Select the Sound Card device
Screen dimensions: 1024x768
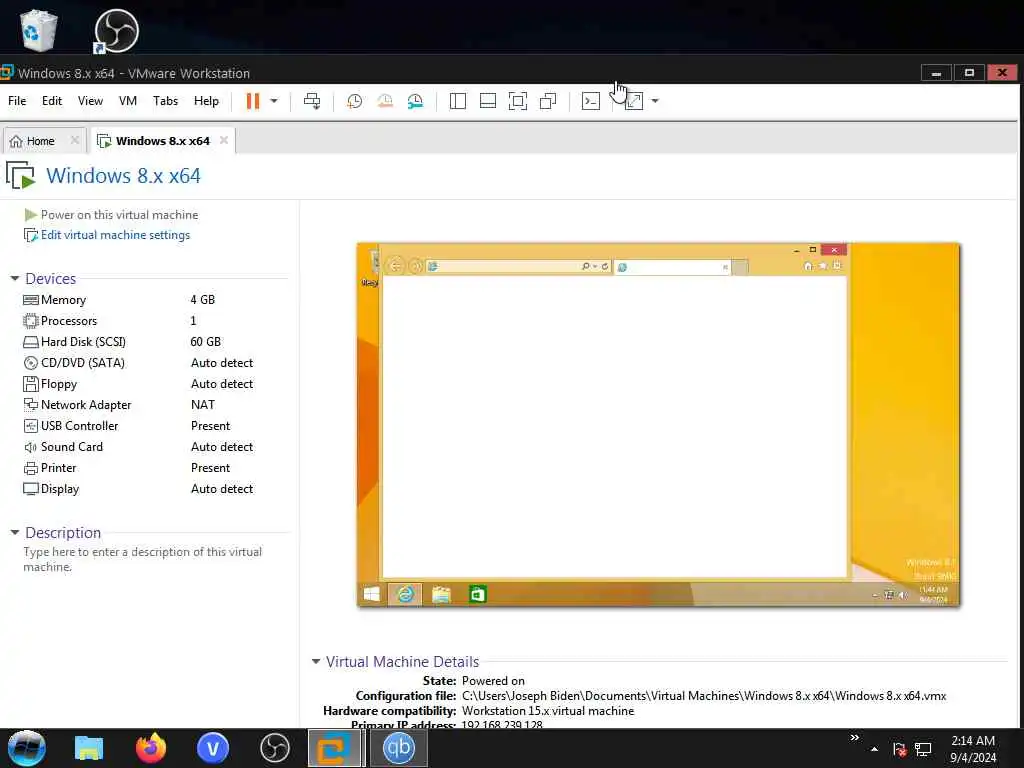pos(140,447)
